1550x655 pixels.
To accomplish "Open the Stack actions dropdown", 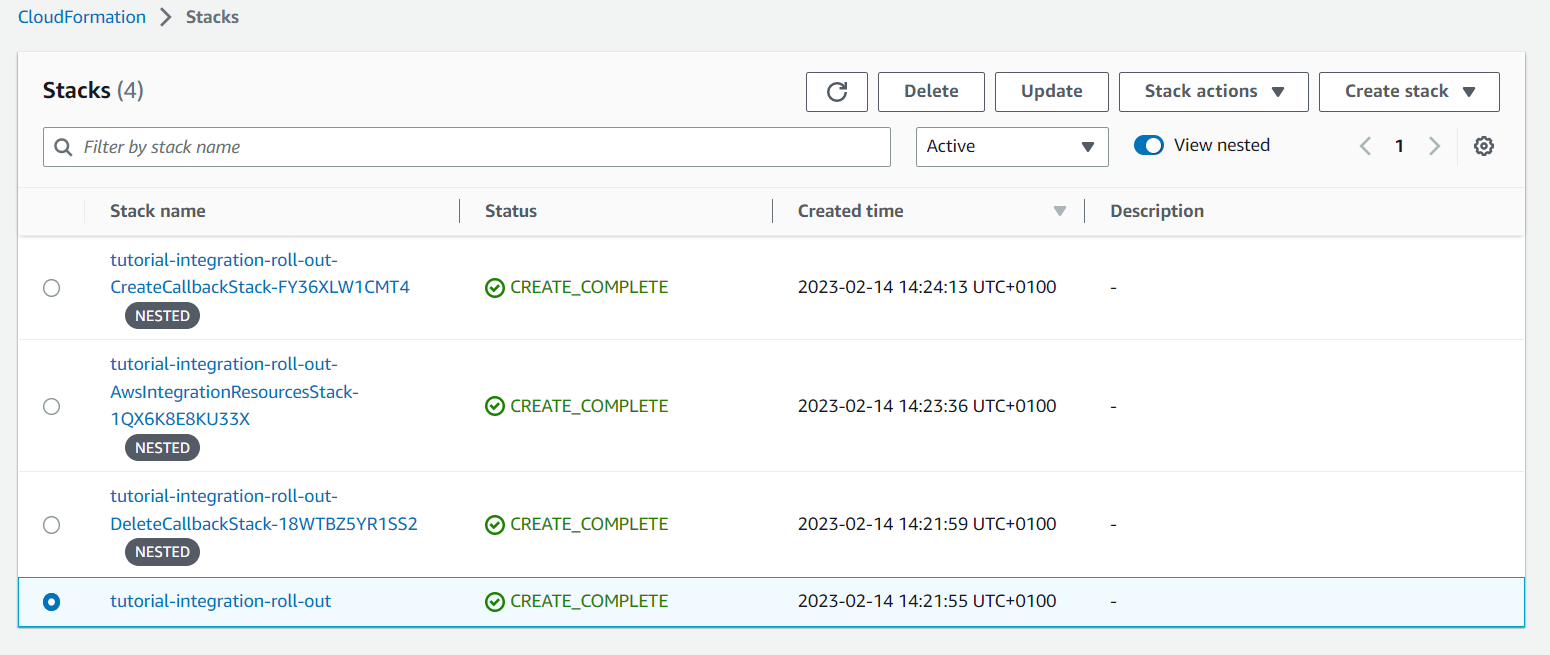I will pyautogui.click(x=1213, y=91).
